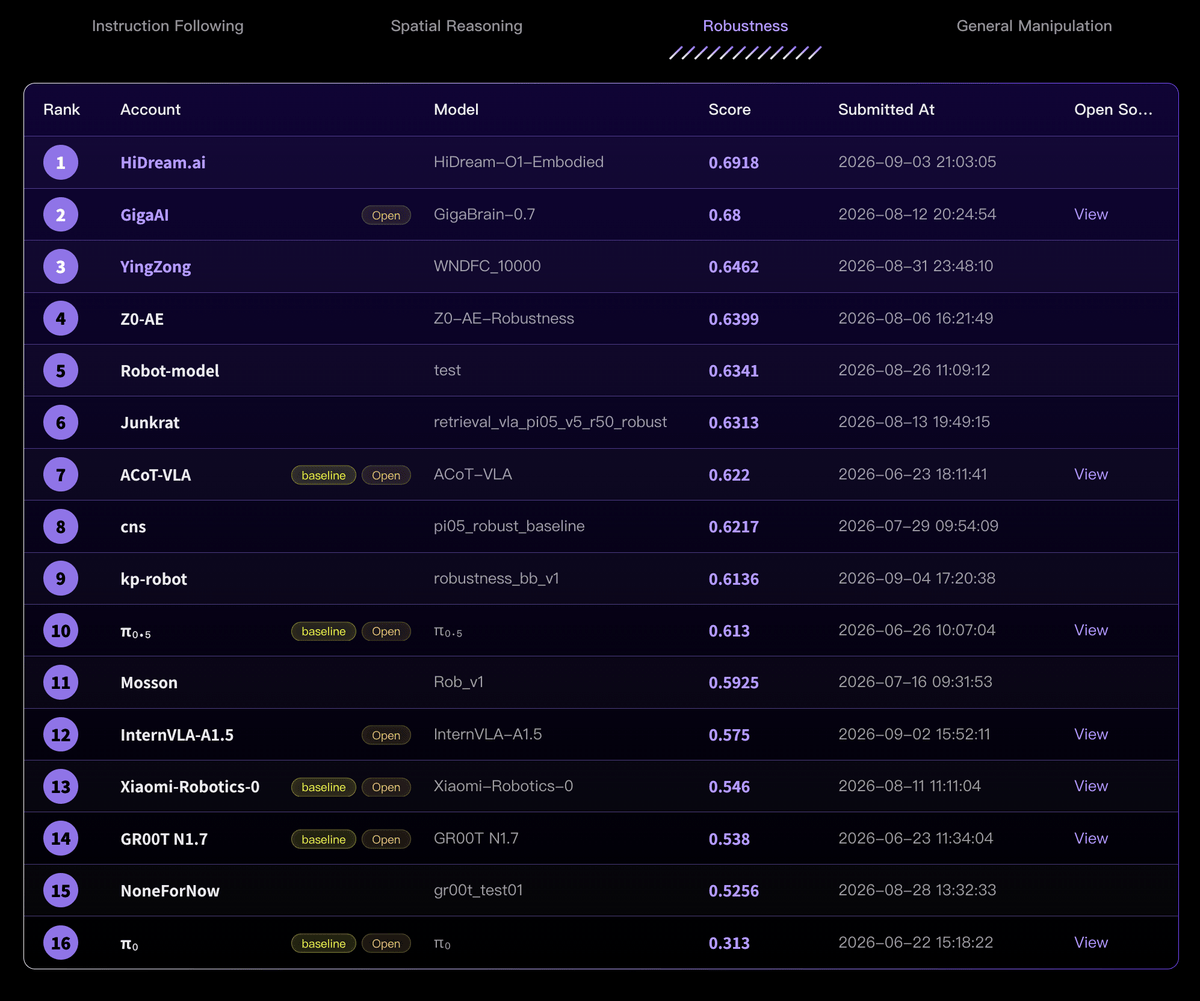Click the Open tag beside GigaAI
This screenshot has width=1200, height=1001.
pos(386,215)
